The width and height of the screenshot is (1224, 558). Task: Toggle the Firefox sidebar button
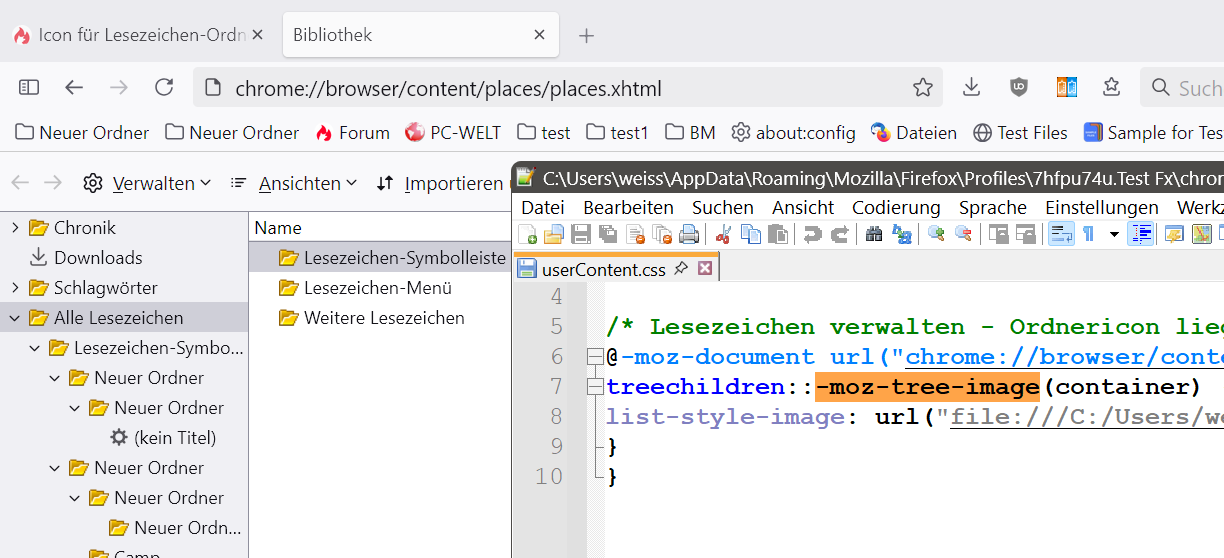pyautogui.click(x=29, y=88)
